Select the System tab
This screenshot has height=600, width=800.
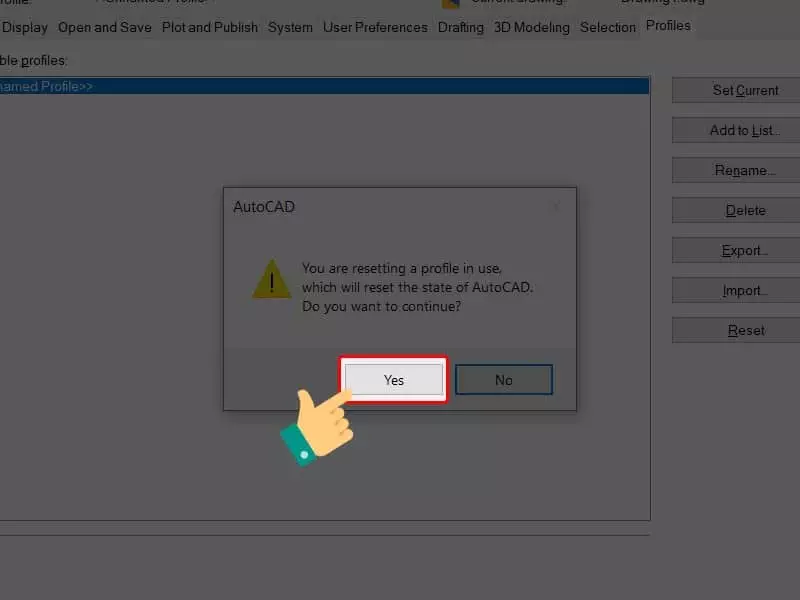pyautogui.click(x=290, y=27)
